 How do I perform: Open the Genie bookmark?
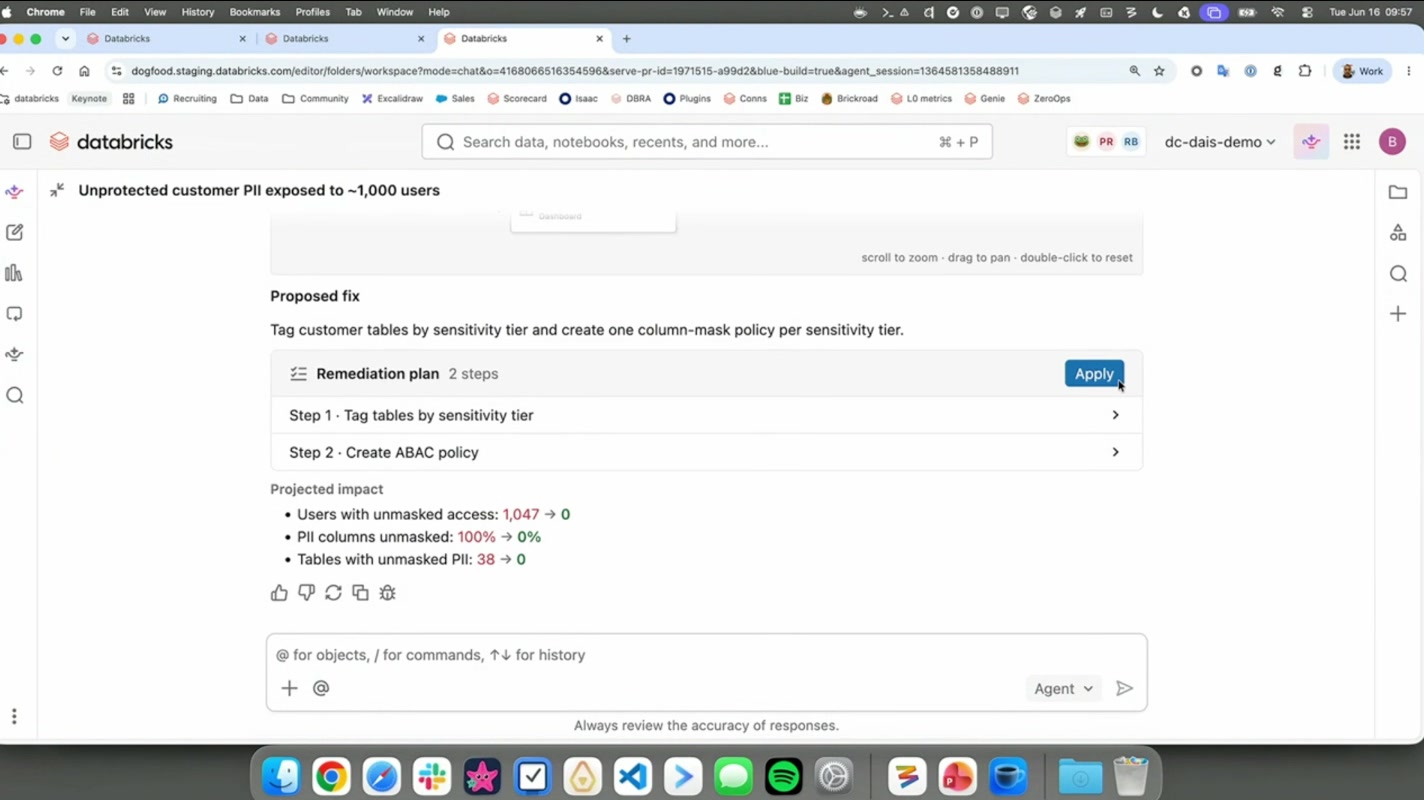(984, 99)
